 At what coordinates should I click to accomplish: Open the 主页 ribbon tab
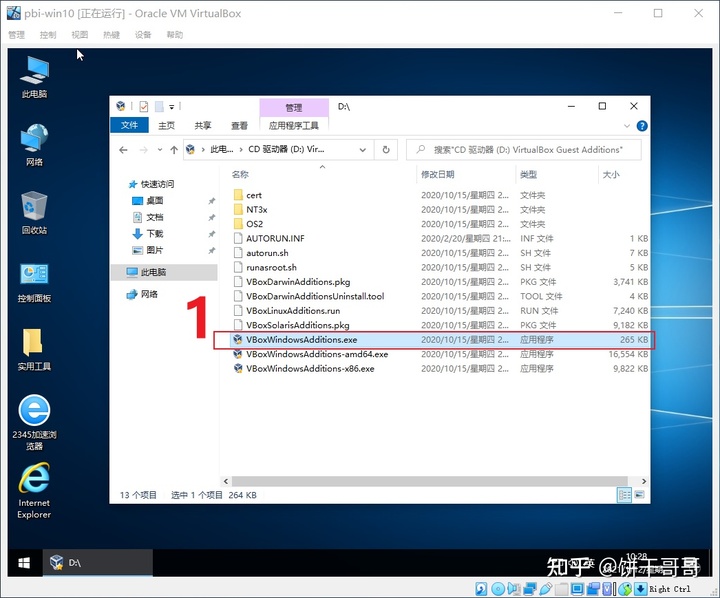pyautogui.click(x=166, y=125)
